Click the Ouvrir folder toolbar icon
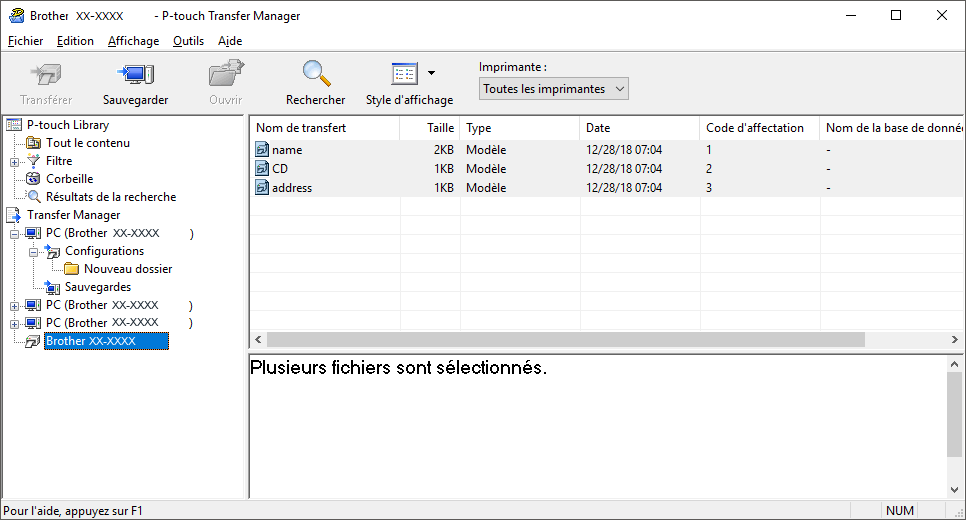Image resolution: width=966 pixels, height=520 pixels. [x=225, y=73]
